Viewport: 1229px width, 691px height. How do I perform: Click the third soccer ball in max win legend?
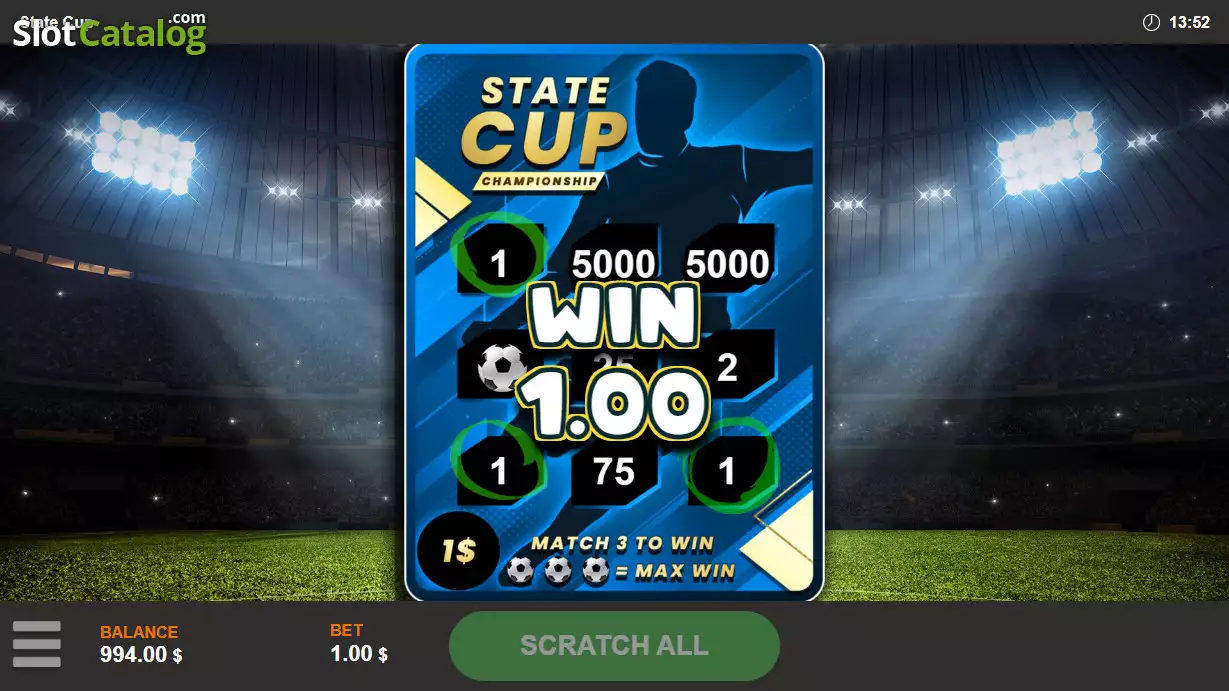(x=595, y=571)
